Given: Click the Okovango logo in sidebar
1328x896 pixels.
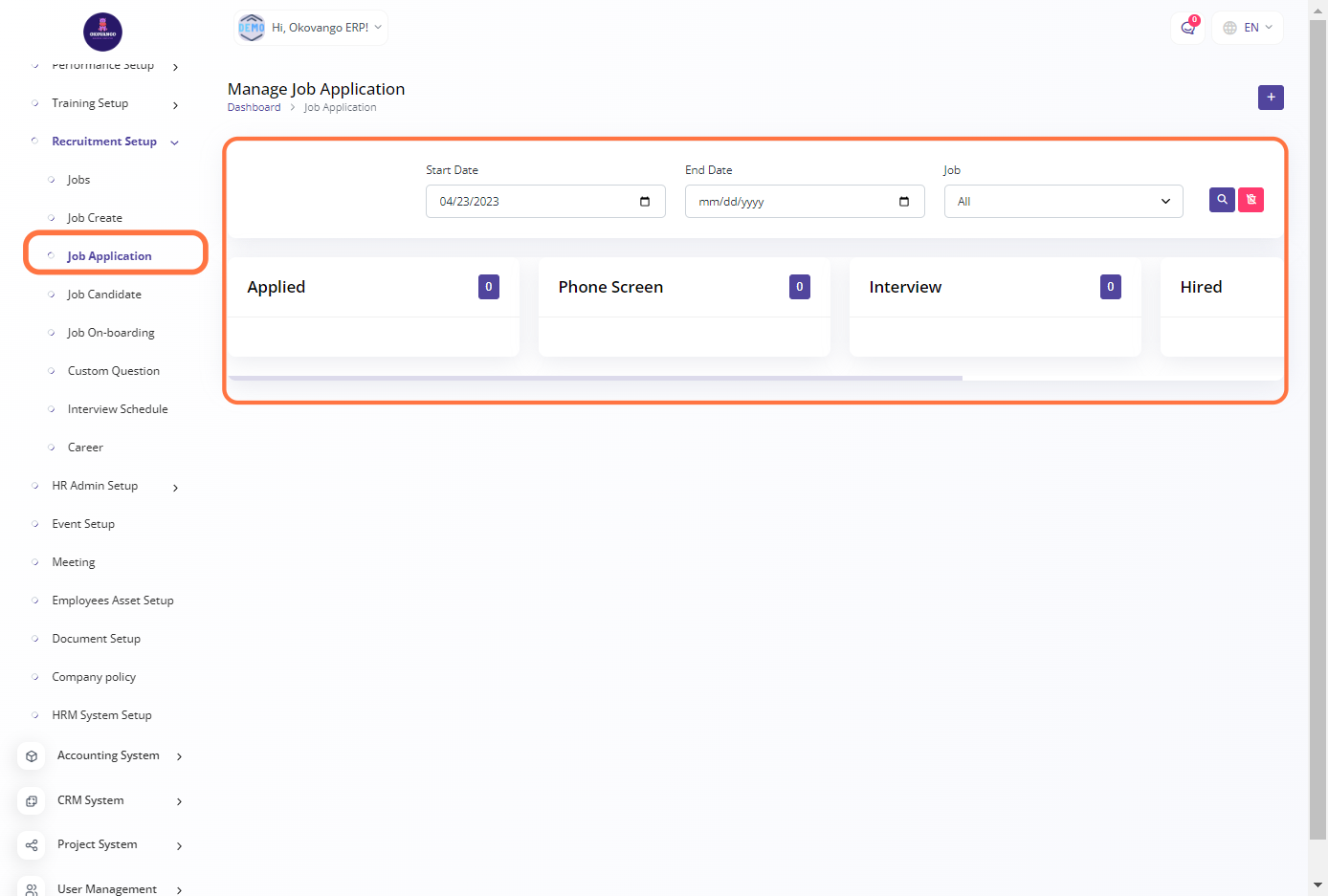Looking at the screenshot, I should point(102,33).
